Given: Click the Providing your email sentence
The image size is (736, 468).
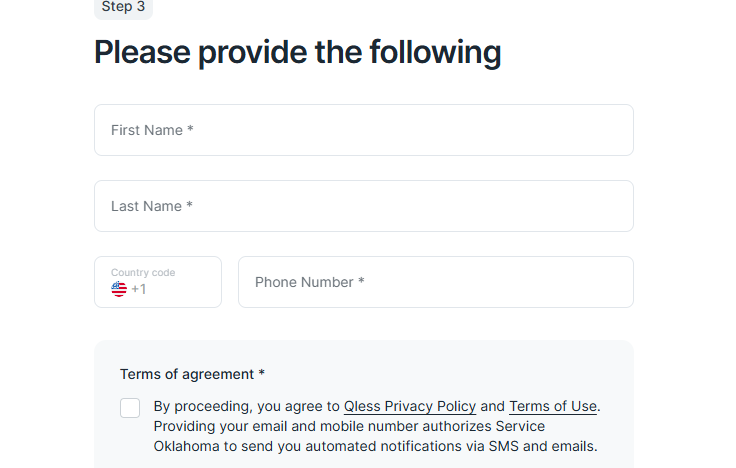Looking at the screenshot, I should [349, 426].
